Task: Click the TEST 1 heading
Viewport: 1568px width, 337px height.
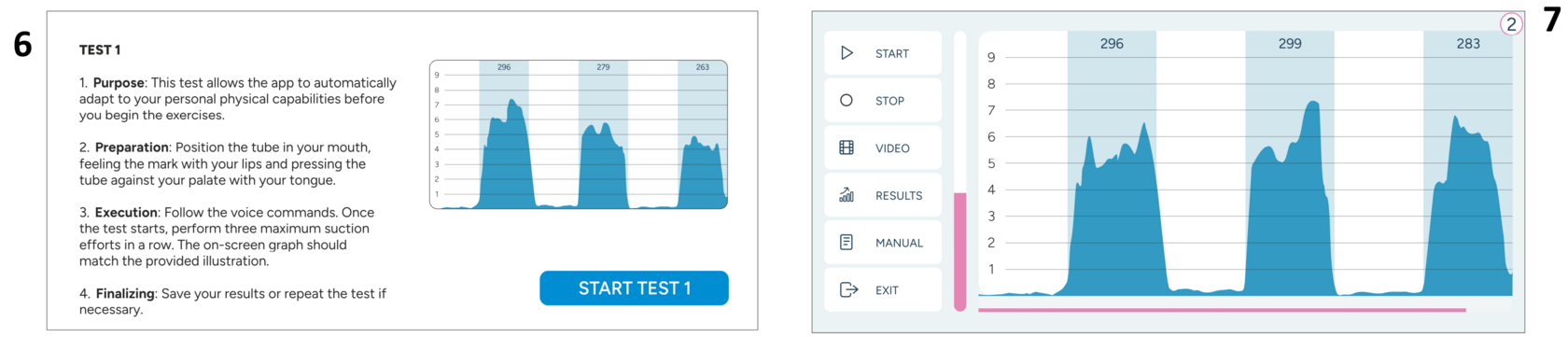Action: coord(100,49)
